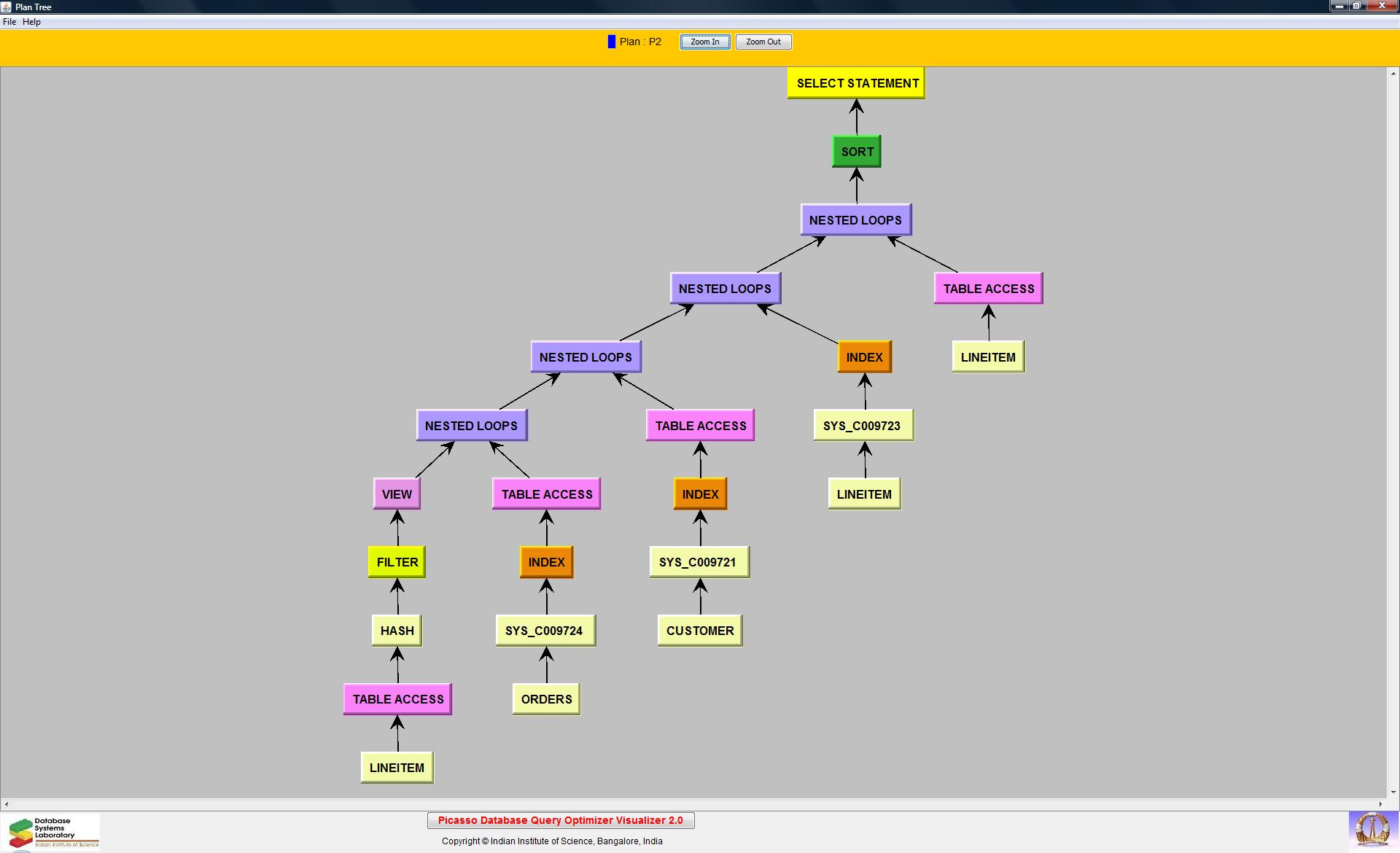The image size is (1400, 853).
Task: Select the VIEW node
Action: pyautogui.click(x=397, y=494)
